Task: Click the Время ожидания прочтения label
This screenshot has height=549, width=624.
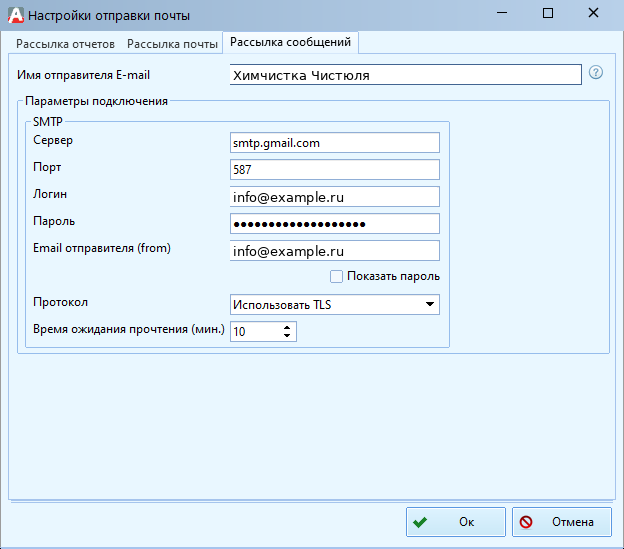Action: tap(129, 329)
